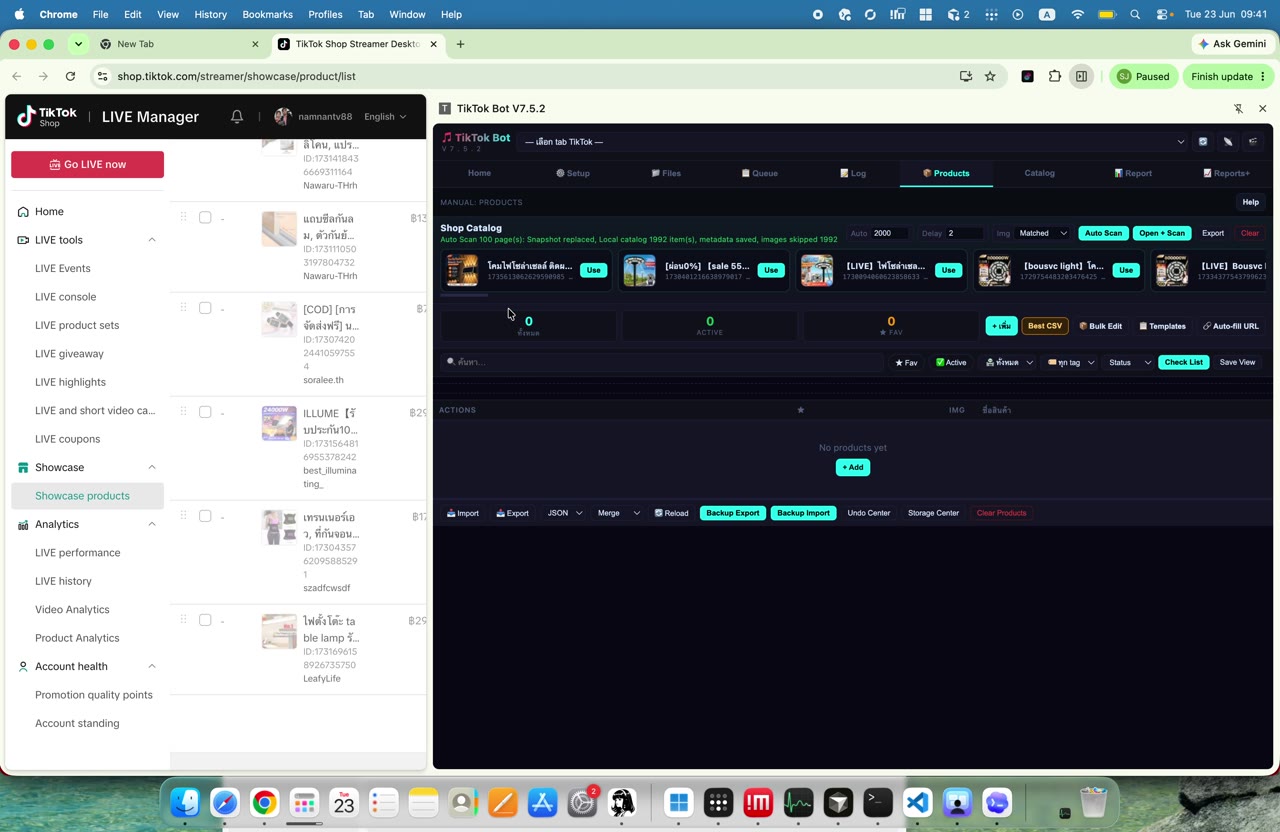Toggle the Reload checkbox in bottom bar
This screenshot has height=832, width=1280.
tap(671, 513)
